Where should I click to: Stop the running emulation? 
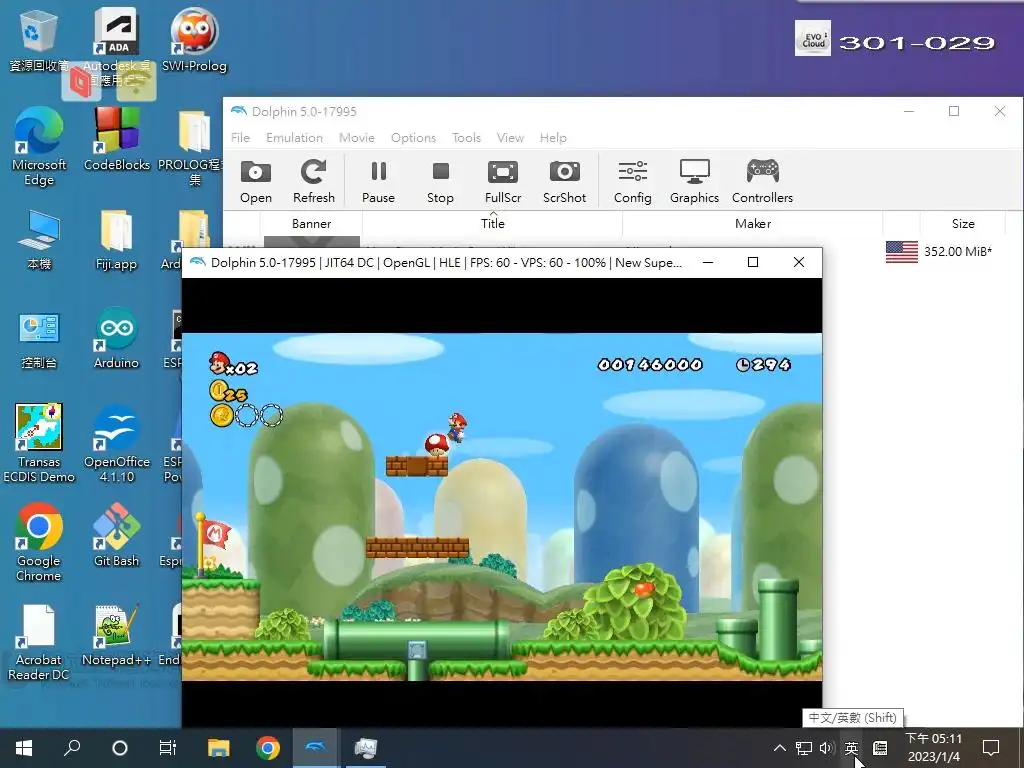(440, 182)
